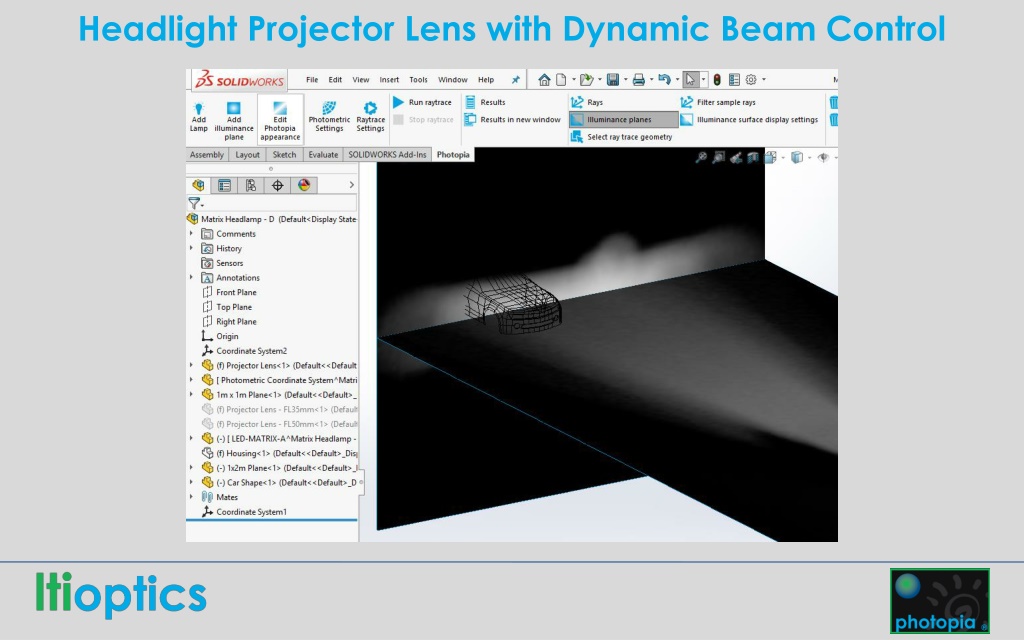
Task: Click the Rebuild traffic light icon
Action: [x=717, y=80]
